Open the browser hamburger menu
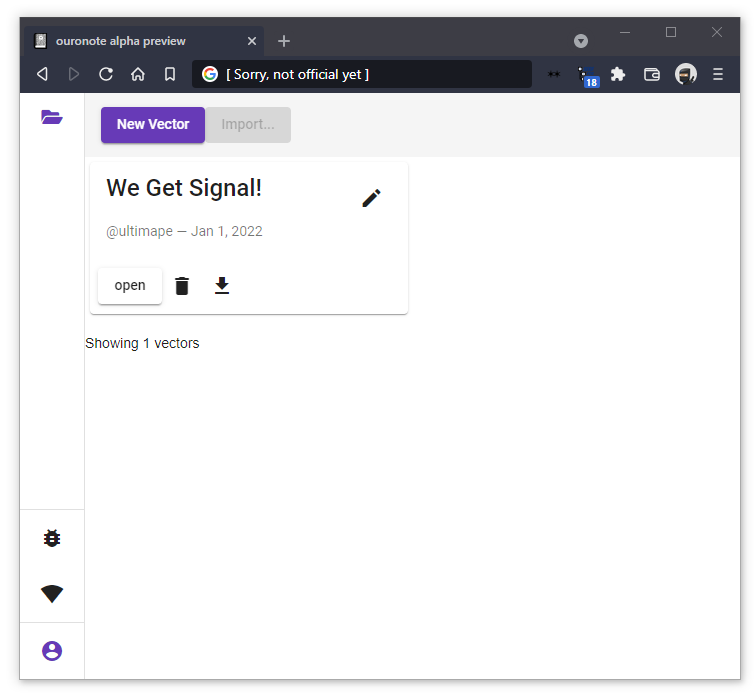754x695 pixels. (718, 74)
